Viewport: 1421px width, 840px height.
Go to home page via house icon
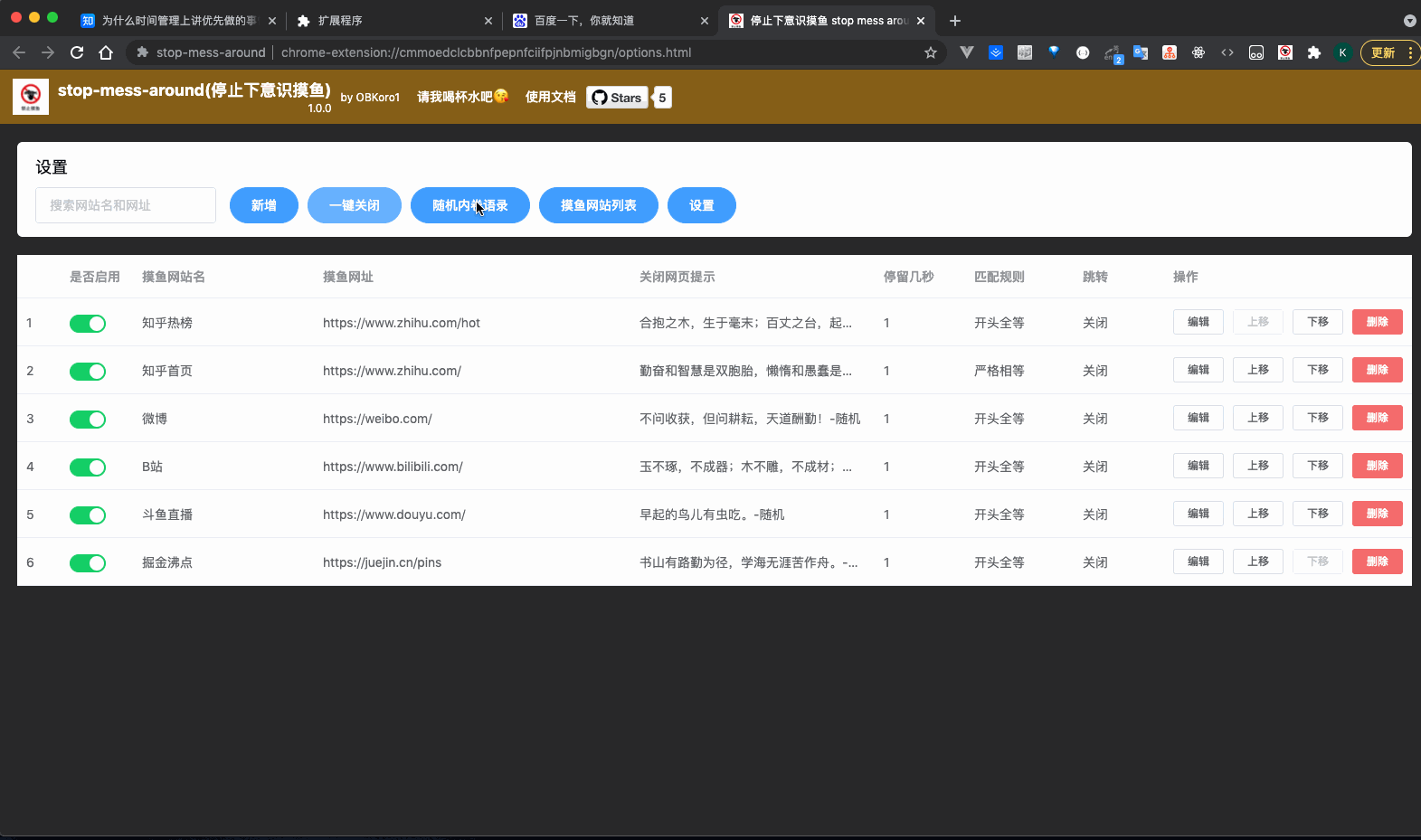106,52
